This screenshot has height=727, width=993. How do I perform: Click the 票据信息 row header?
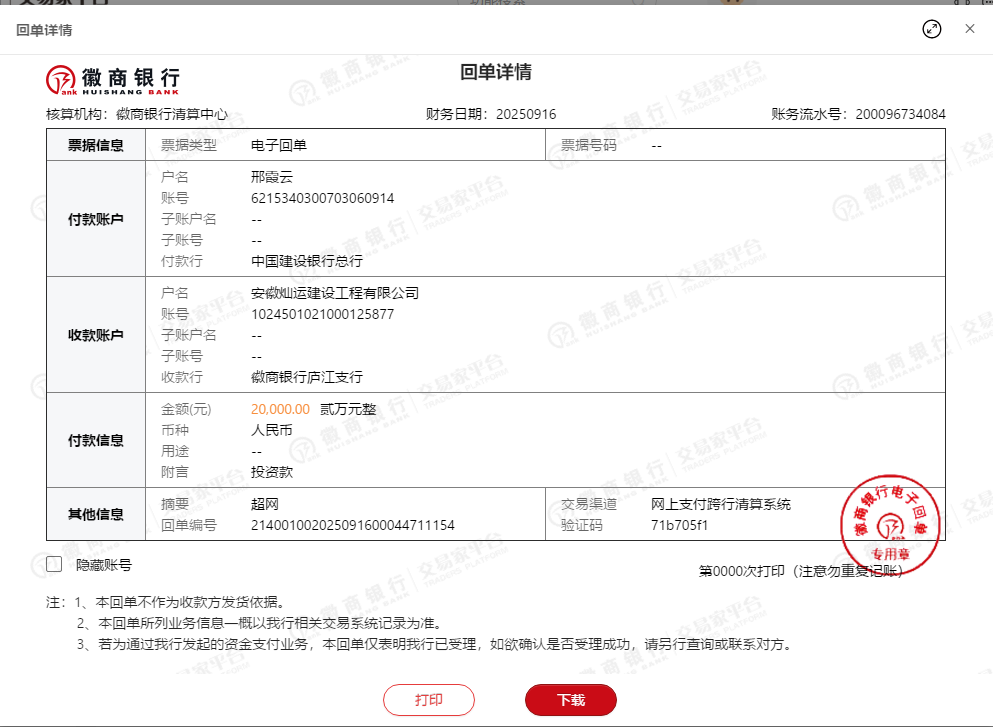point(96,145)
